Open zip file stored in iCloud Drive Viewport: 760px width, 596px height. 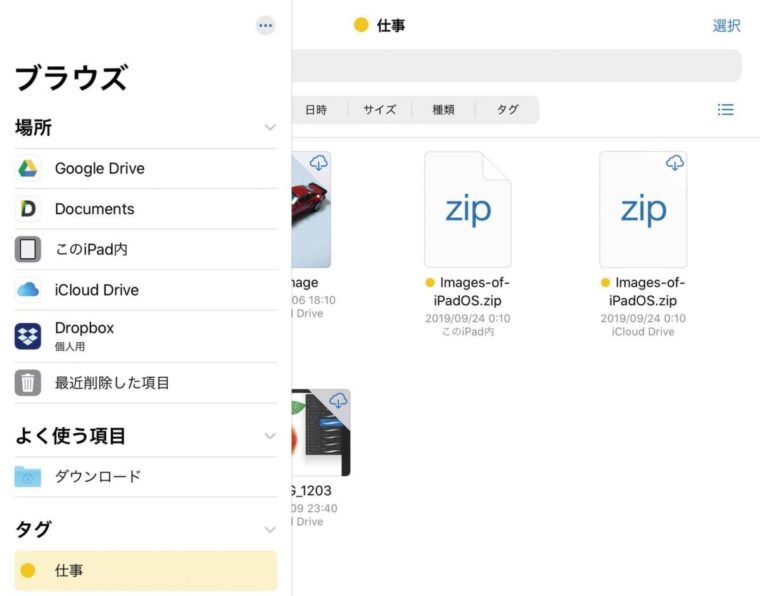643,209
